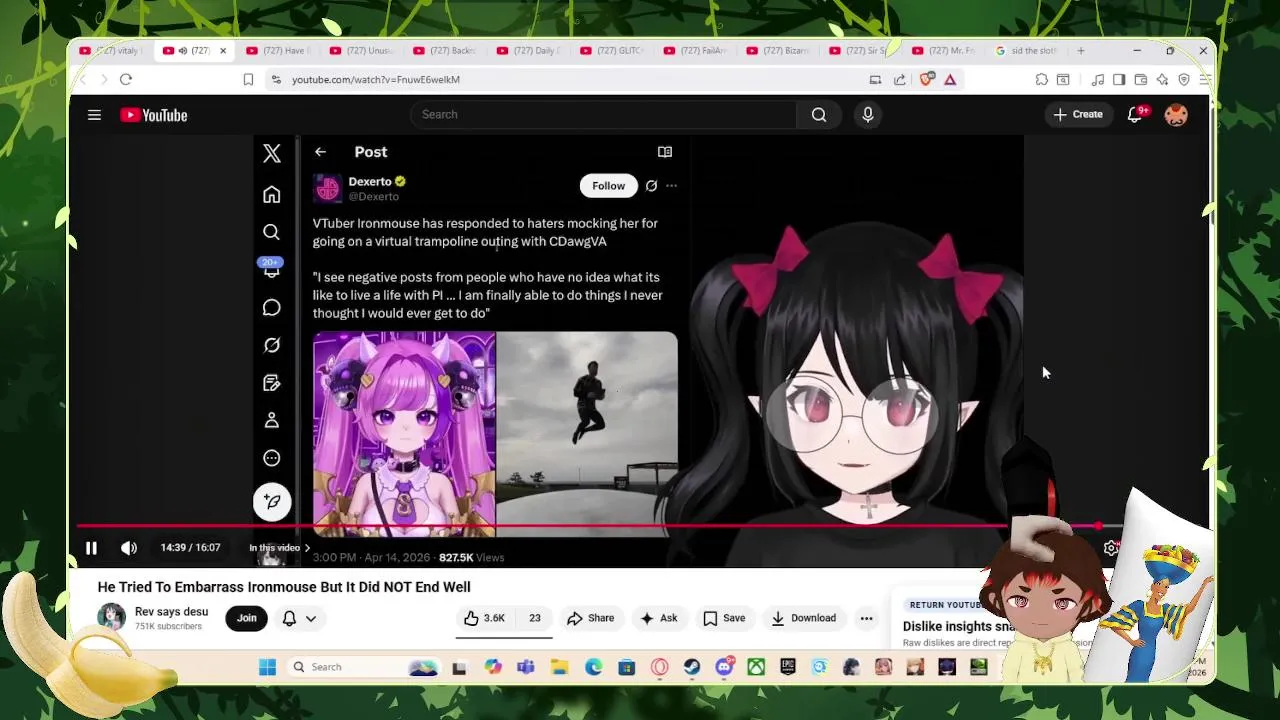Switch to the Daily tab
The image size is (1280, 720).
[x=529, y=51]
